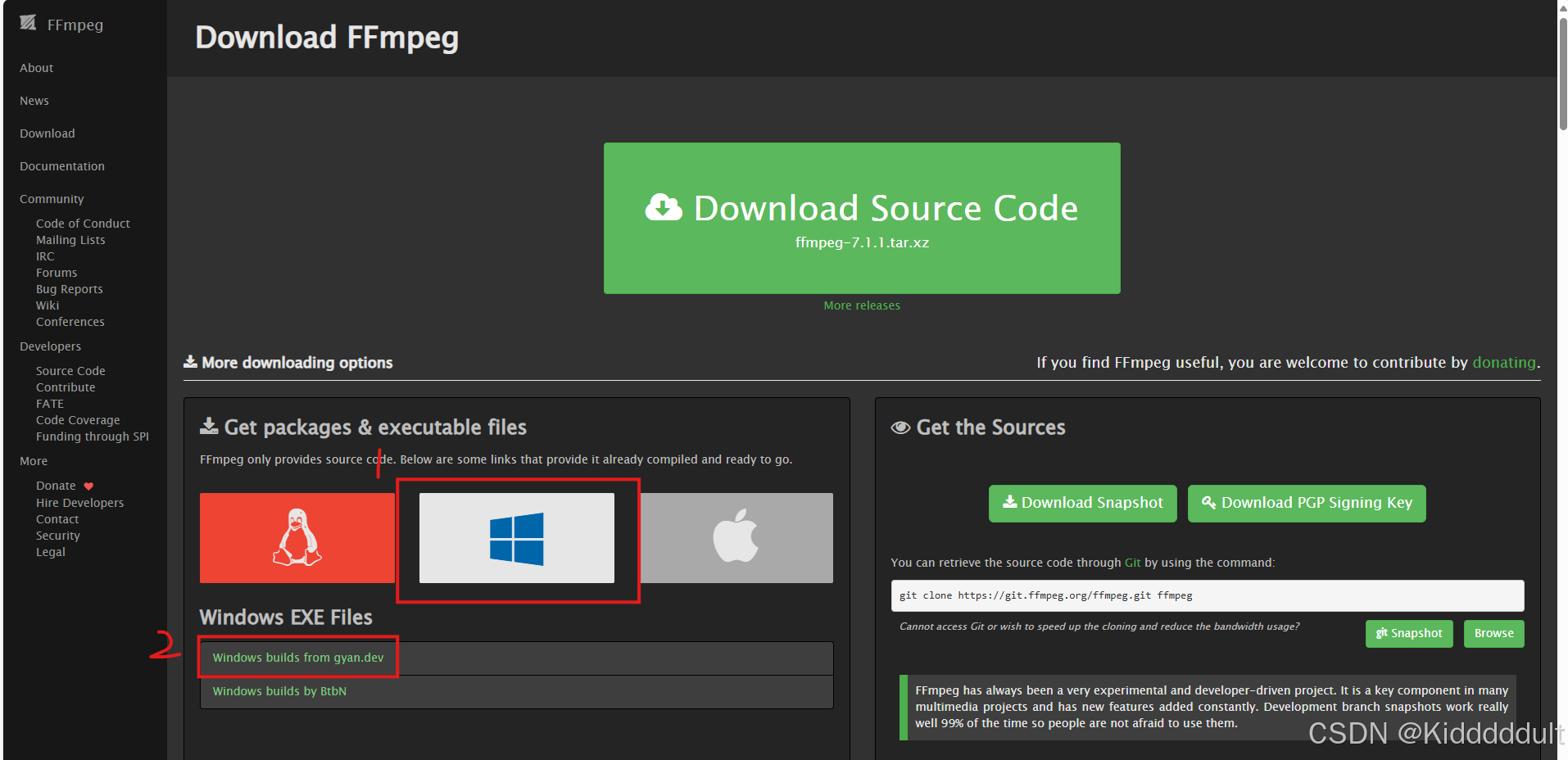Click Download PGP Signing Key button

pyautogui.click(x=1307, y=503)
